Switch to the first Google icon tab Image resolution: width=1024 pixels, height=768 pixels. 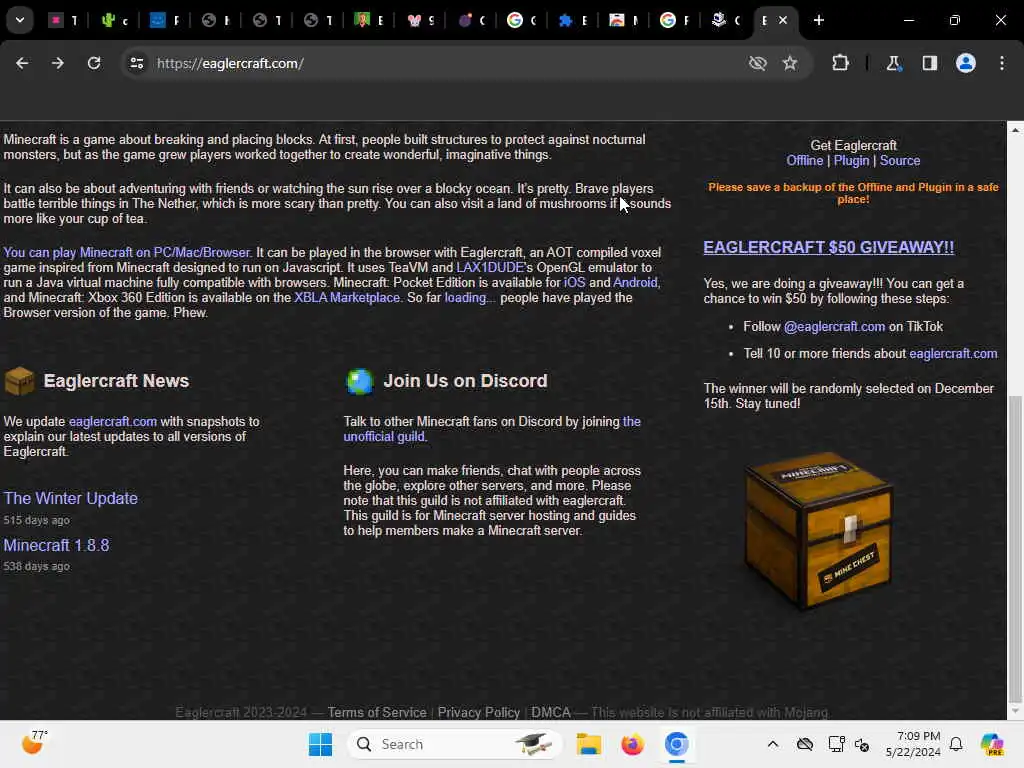click(x=522, y=20)
